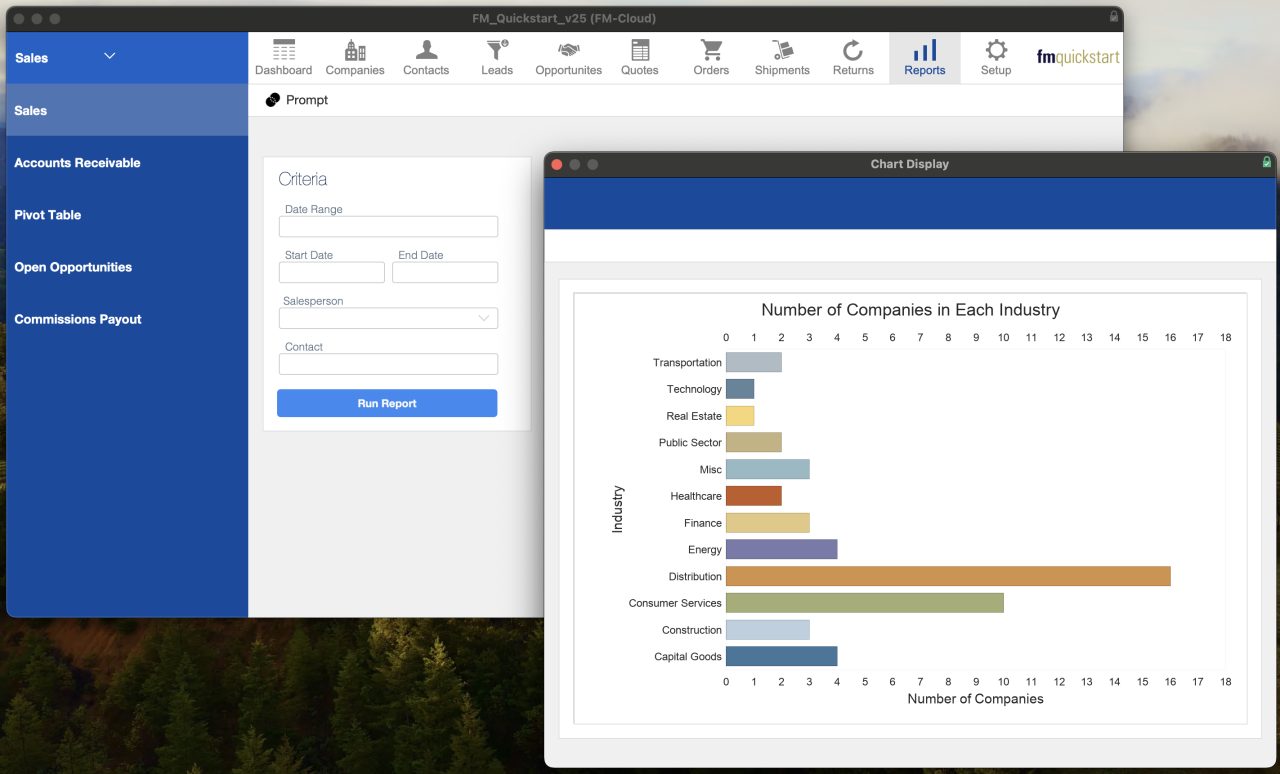The height and width of the screenshot is (774, 1280).
Task: Open the Companies building icon
Action: 355,50
